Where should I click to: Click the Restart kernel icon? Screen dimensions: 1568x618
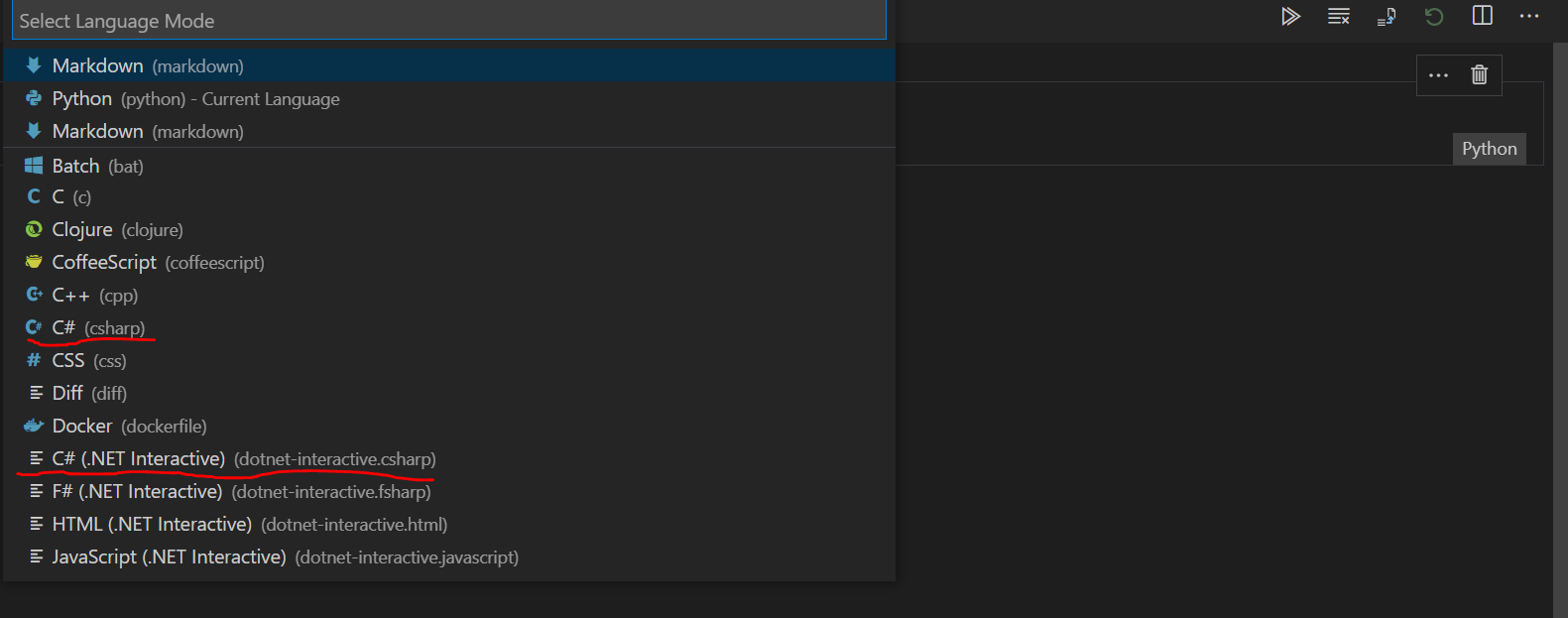[x=1433, y=16]
